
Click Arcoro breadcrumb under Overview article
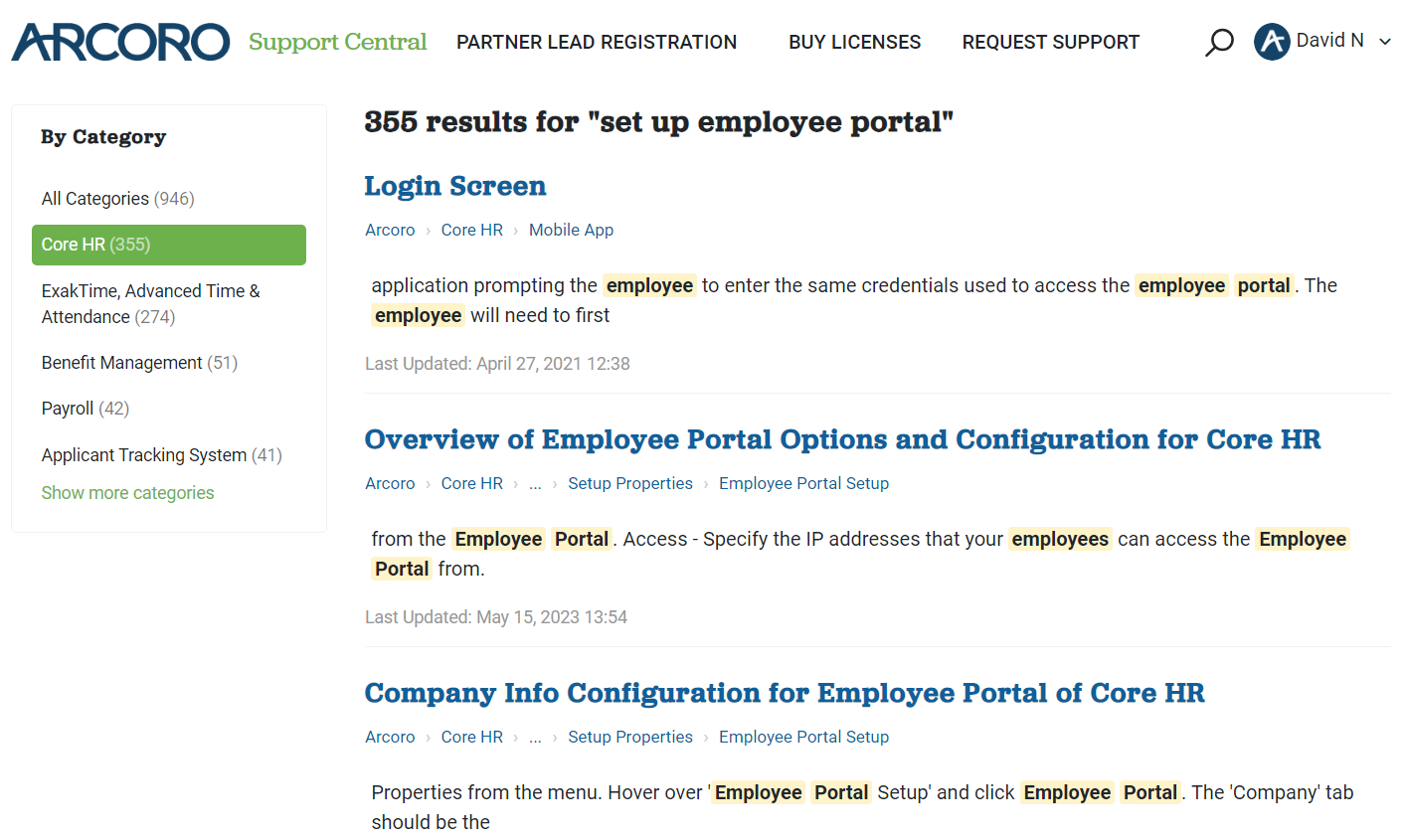pyautogui.click(x=390, y=483)
